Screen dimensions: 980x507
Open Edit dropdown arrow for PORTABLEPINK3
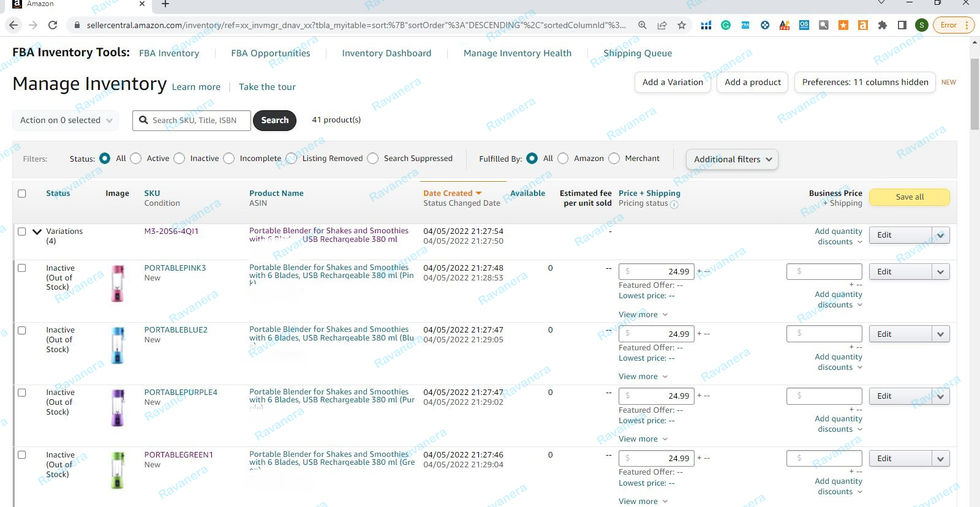click(x=941, y=272)
